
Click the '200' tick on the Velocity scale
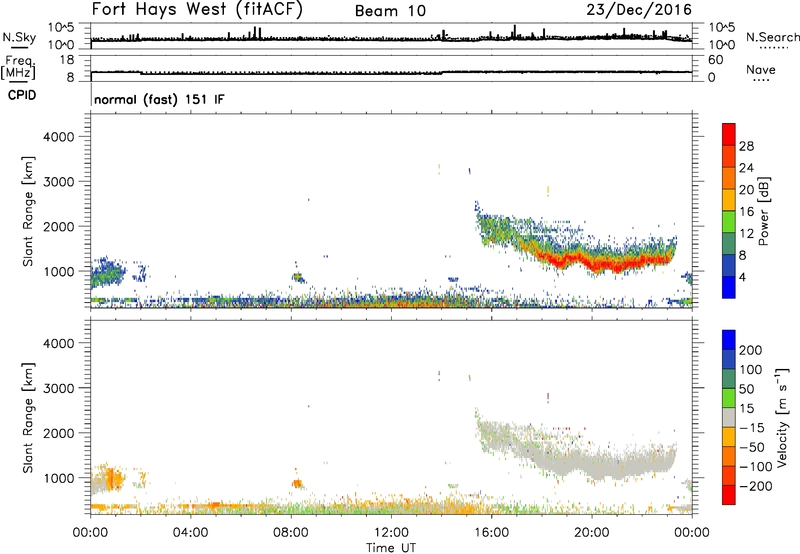pyautogui.click(x=751, y=350)
